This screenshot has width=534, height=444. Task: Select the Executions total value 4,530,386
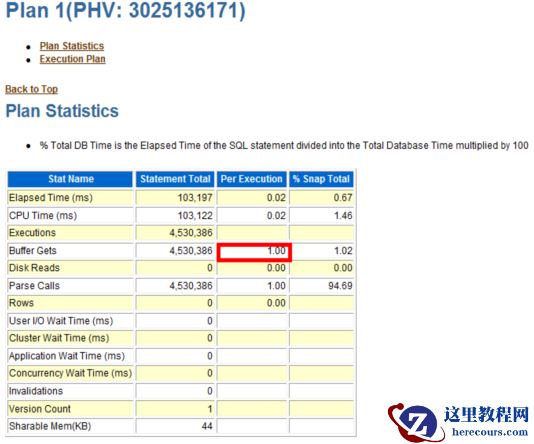(x=191, y=233)
